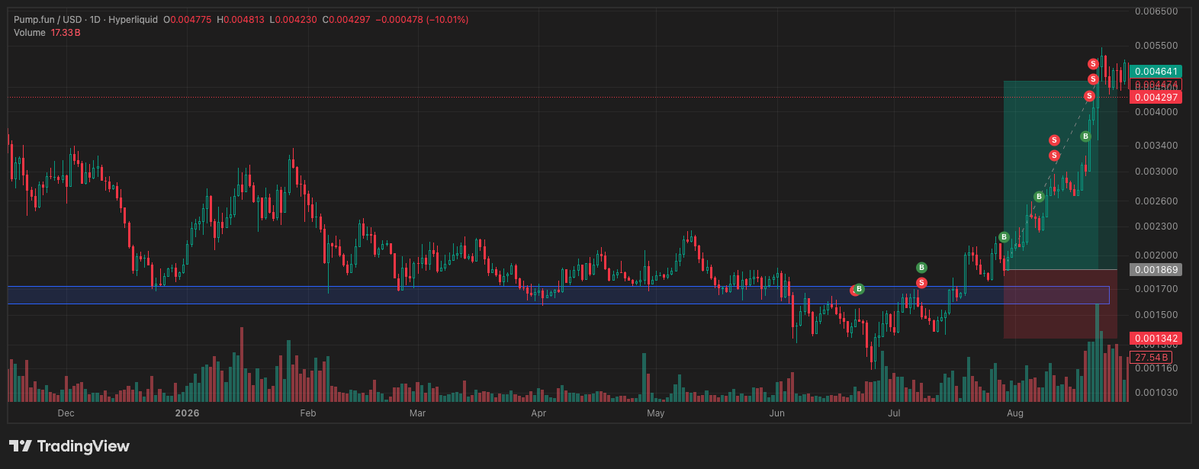Click the Apr label on the time axis

(538, 413)
